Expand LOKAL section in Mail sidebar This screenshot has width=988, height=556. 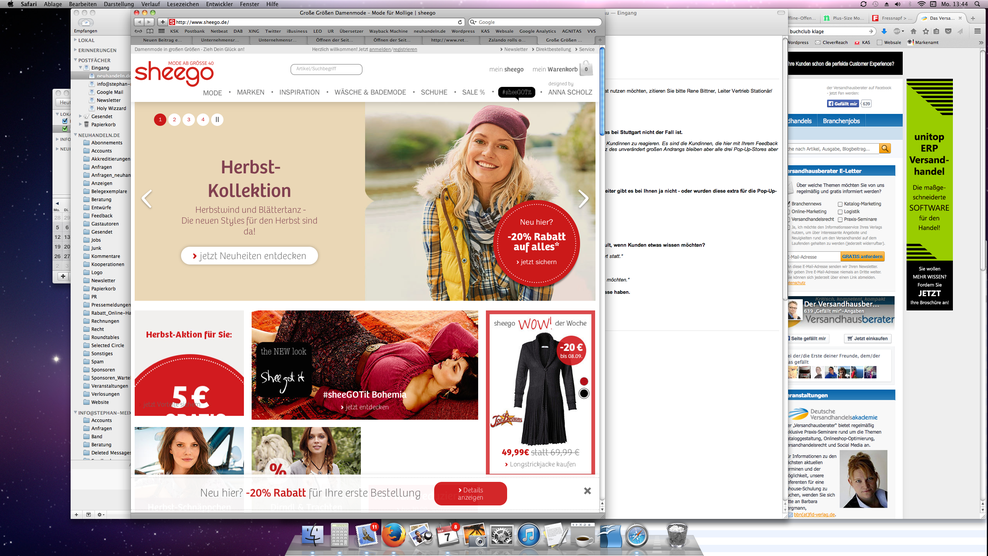pyautogui.click(x=75, y=40)
